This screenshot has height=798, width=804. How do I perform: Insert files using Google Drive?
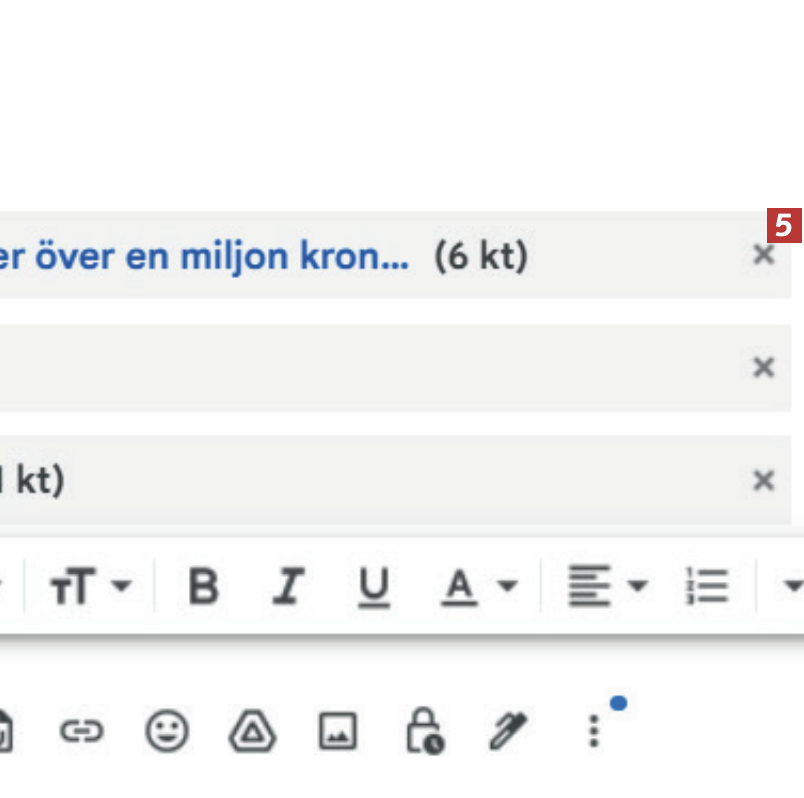point(252,733)
